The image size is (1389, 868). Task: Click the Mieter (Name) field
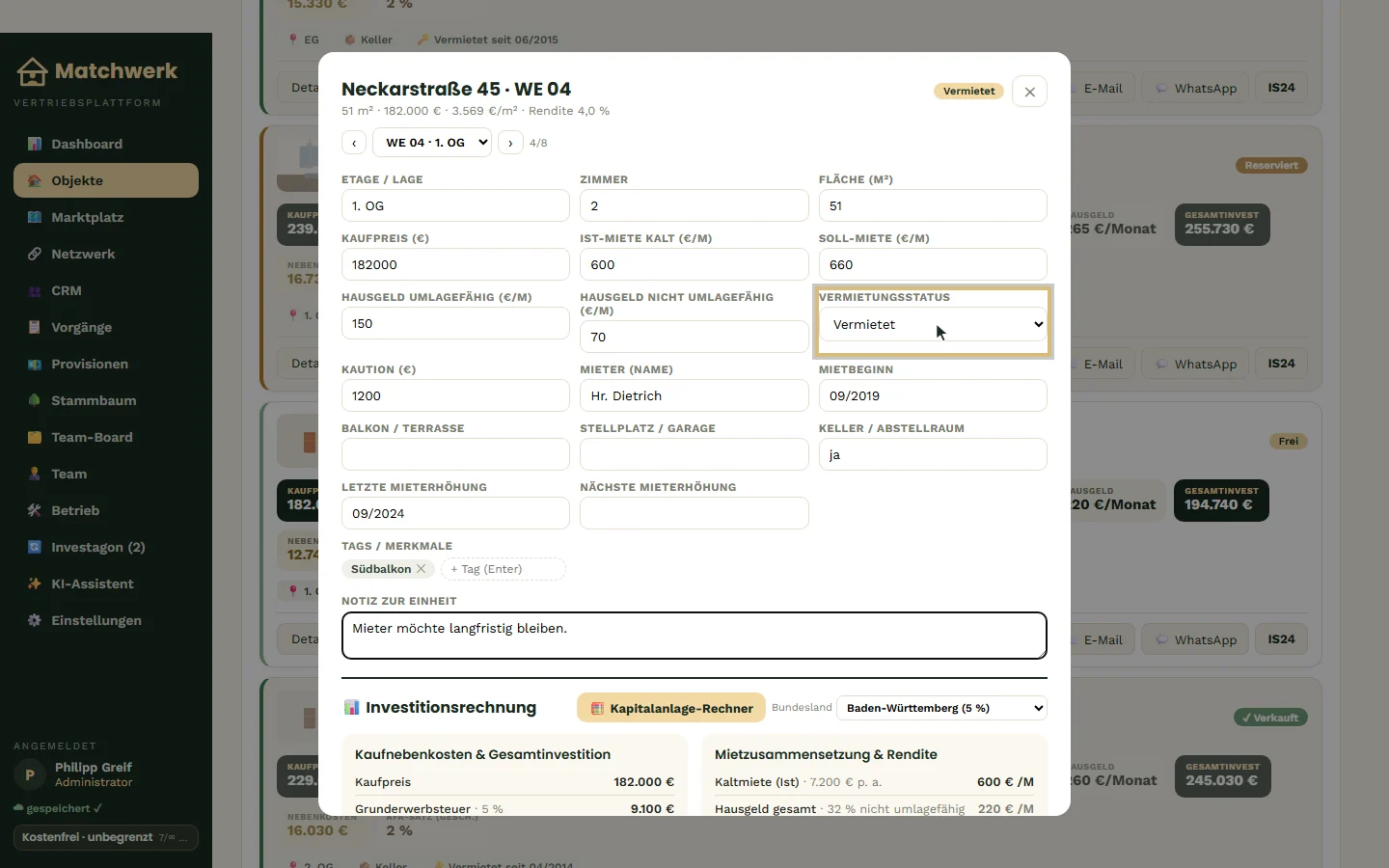[694, 395]
